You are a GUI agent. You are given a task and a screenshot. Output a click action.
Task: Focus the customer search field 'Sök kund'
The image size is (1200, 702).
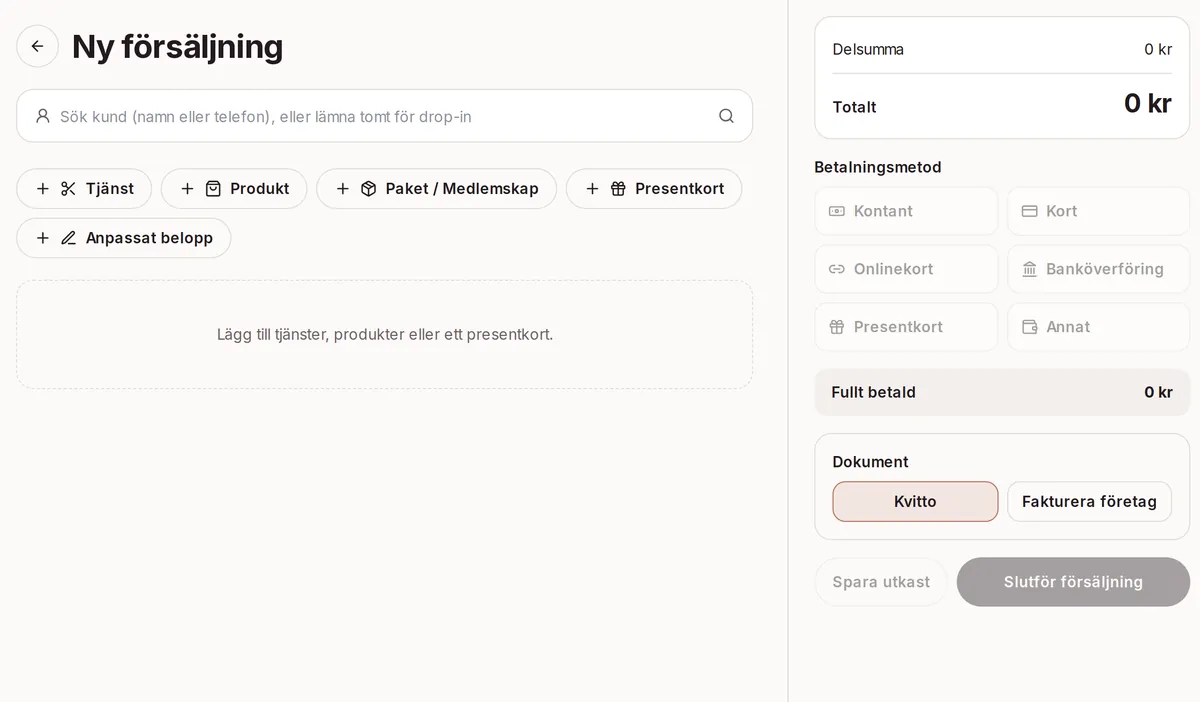pos(384,116)
